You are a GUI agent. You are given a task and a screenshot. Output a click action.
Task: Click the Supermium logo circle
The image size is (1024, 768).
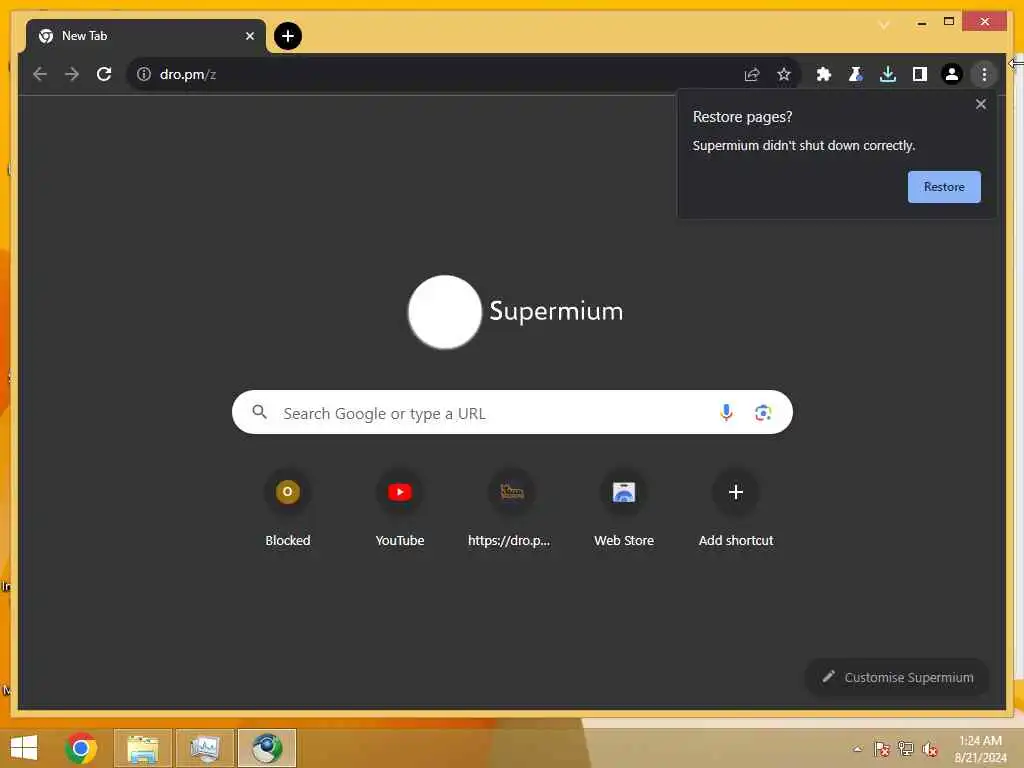click(x=445, y=312)
